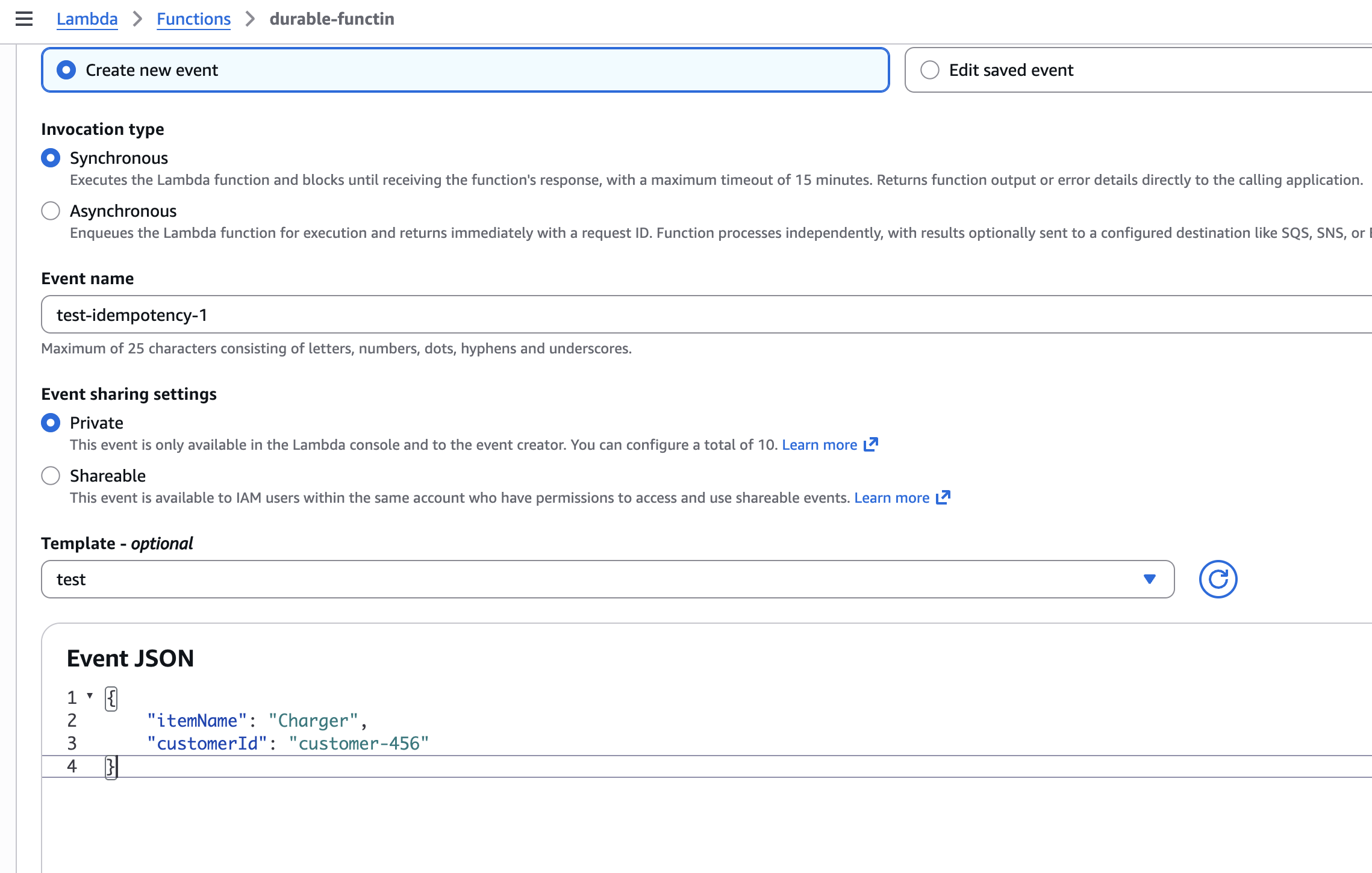Viewport: 1372px width, 873px height.
Task: Click the customerId line in Event JSON
Action: click(x=288, y=744)
